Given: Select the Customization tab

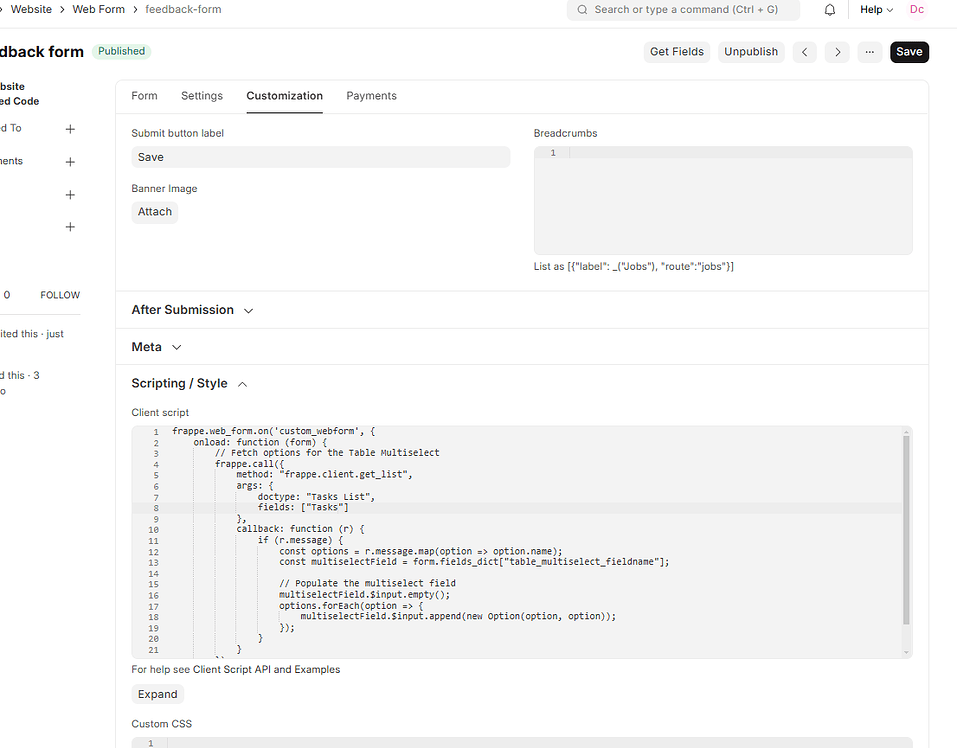Looking at the screenshot, I should (284, 96).
